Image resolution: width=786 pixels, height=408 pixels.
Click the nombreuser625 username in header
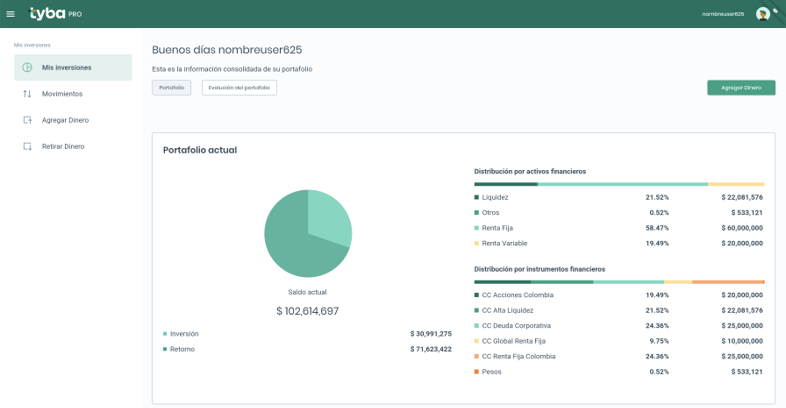click(x=722, y=14)
